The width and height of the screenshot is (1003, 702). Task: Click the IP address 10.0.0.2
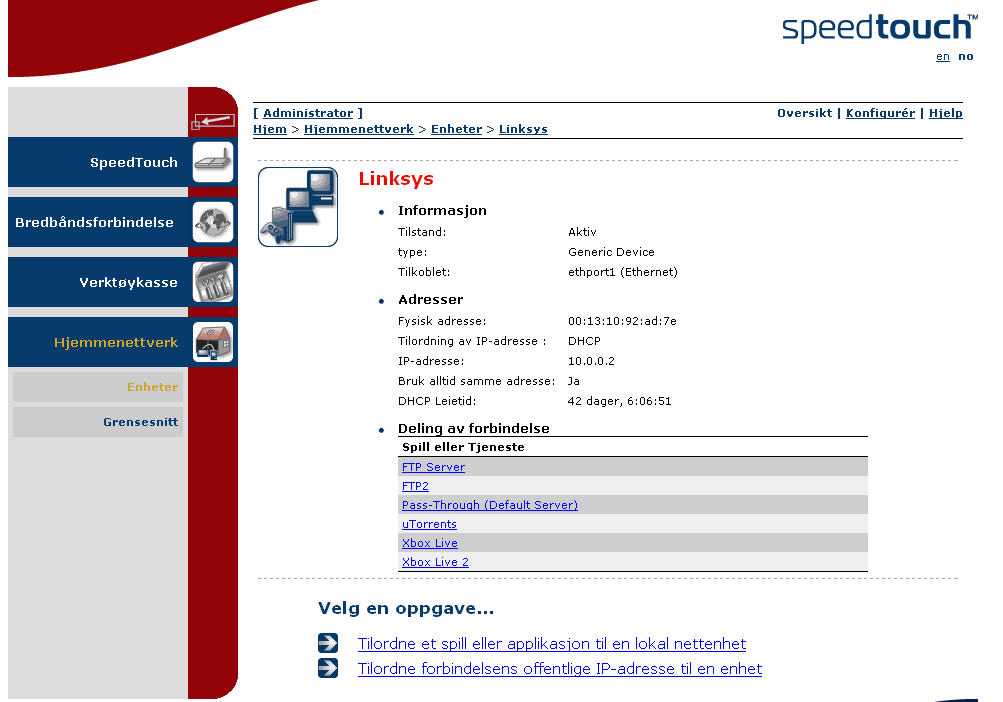click(x=591, y=361)
